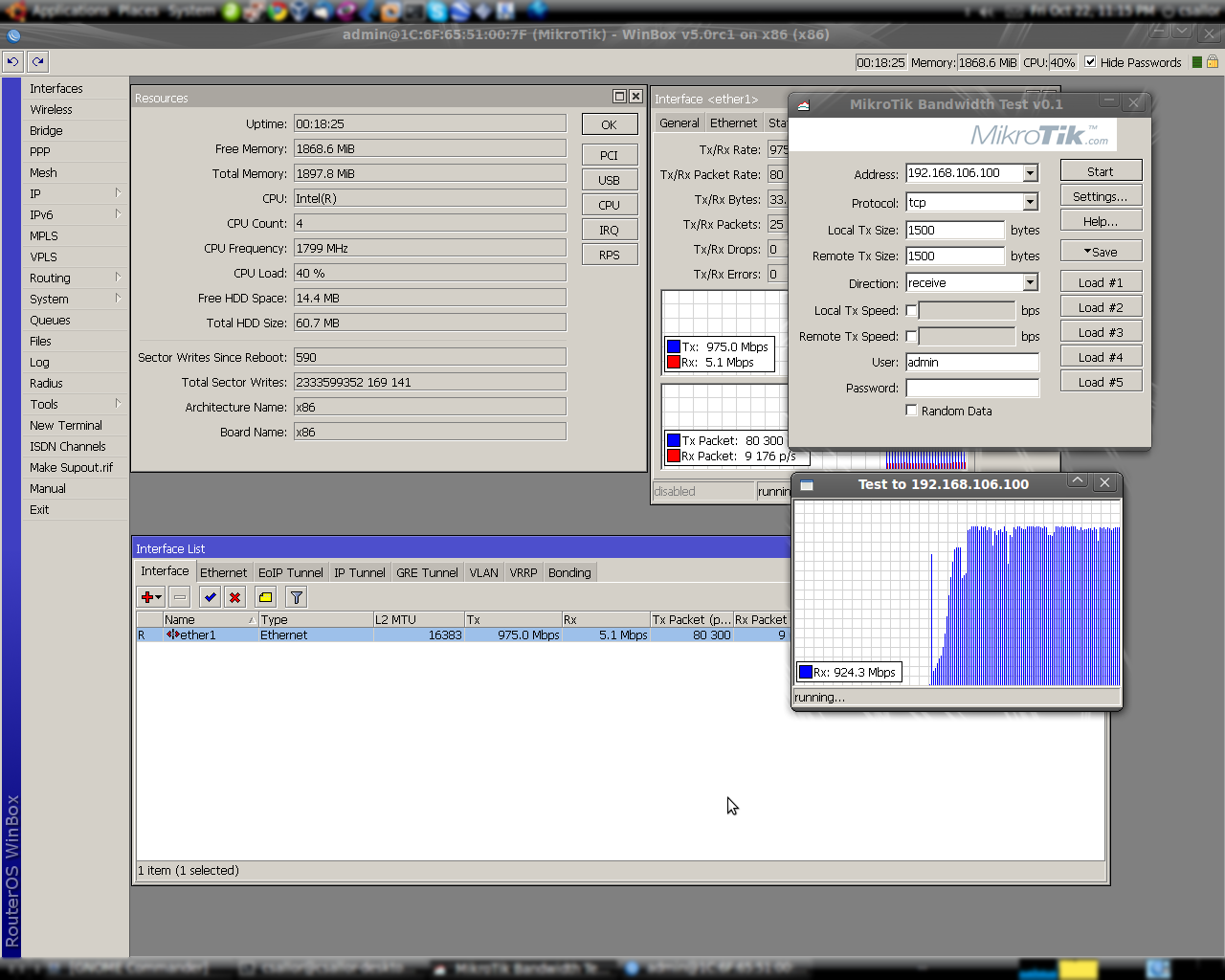Disable interface with red X icon
This screenshot has height=980, width=1225.
pyautogui.click(x=234, y=597)
